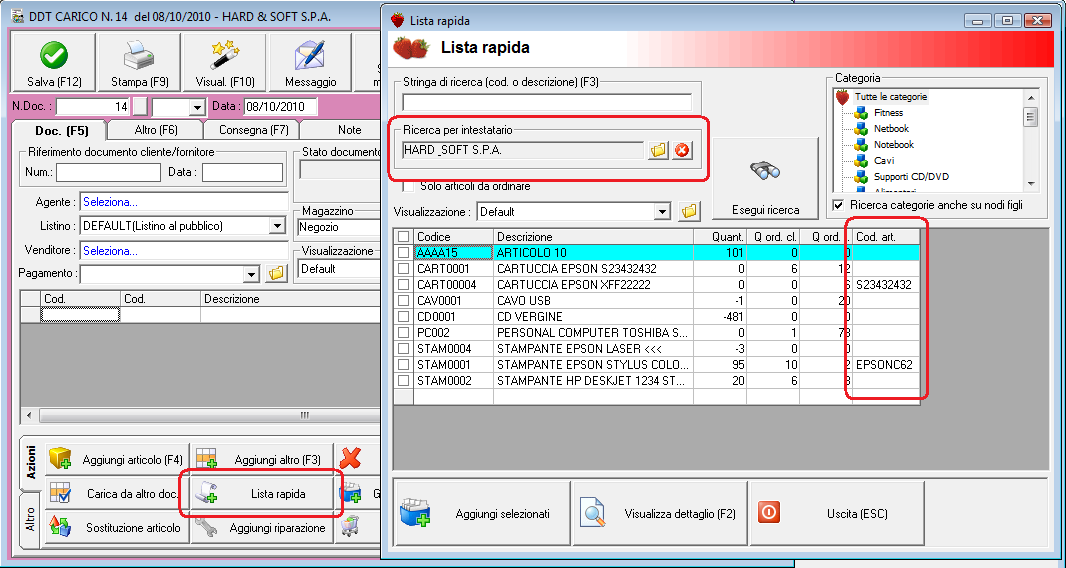Click Stampa (F9) printer button
The height and width of the screenshot is (568, 1066).
coord(140,63)
